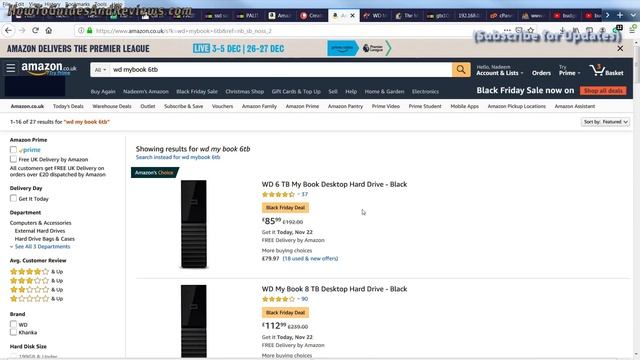Switch to the PALI browser tab
Viewport: 640px width, 360px height.
tap(248, 16)
